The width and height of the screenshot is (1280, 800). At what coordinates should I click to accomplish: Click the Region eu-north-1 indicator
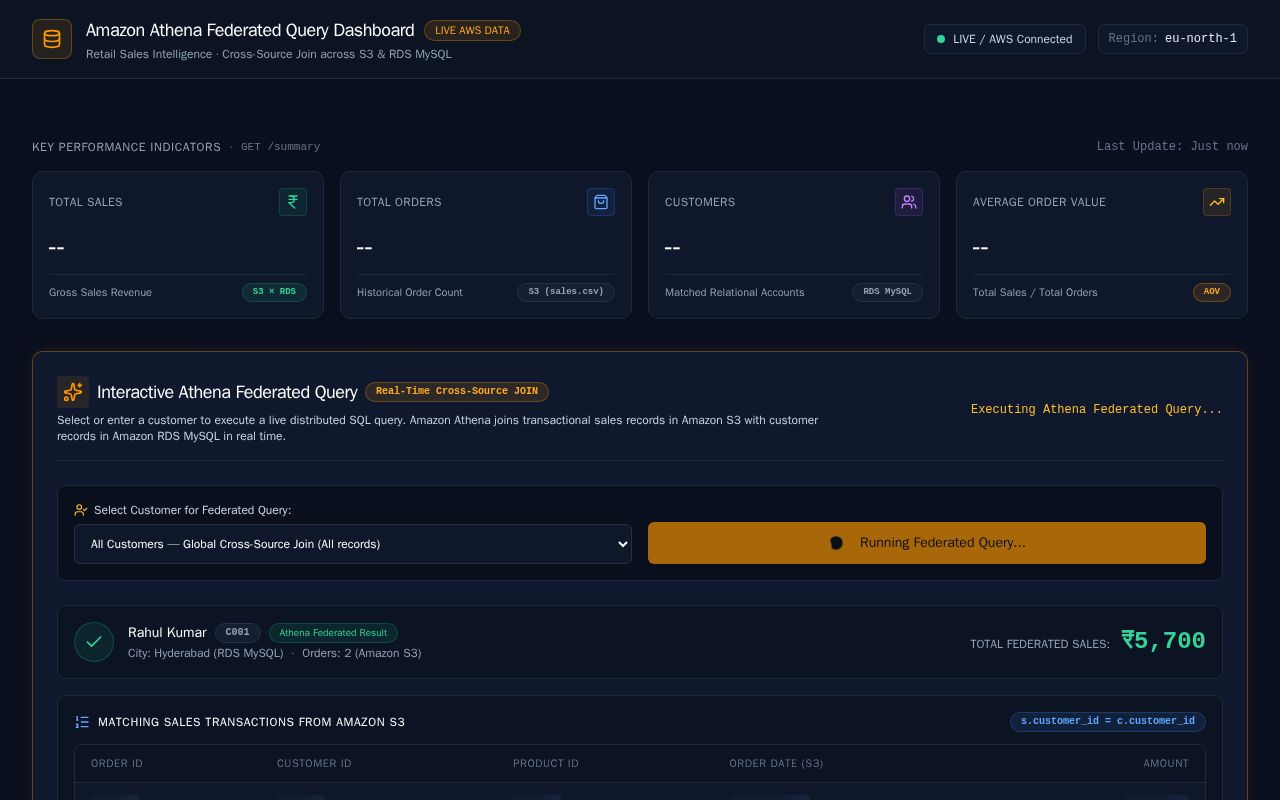(x=1173, y=39)
